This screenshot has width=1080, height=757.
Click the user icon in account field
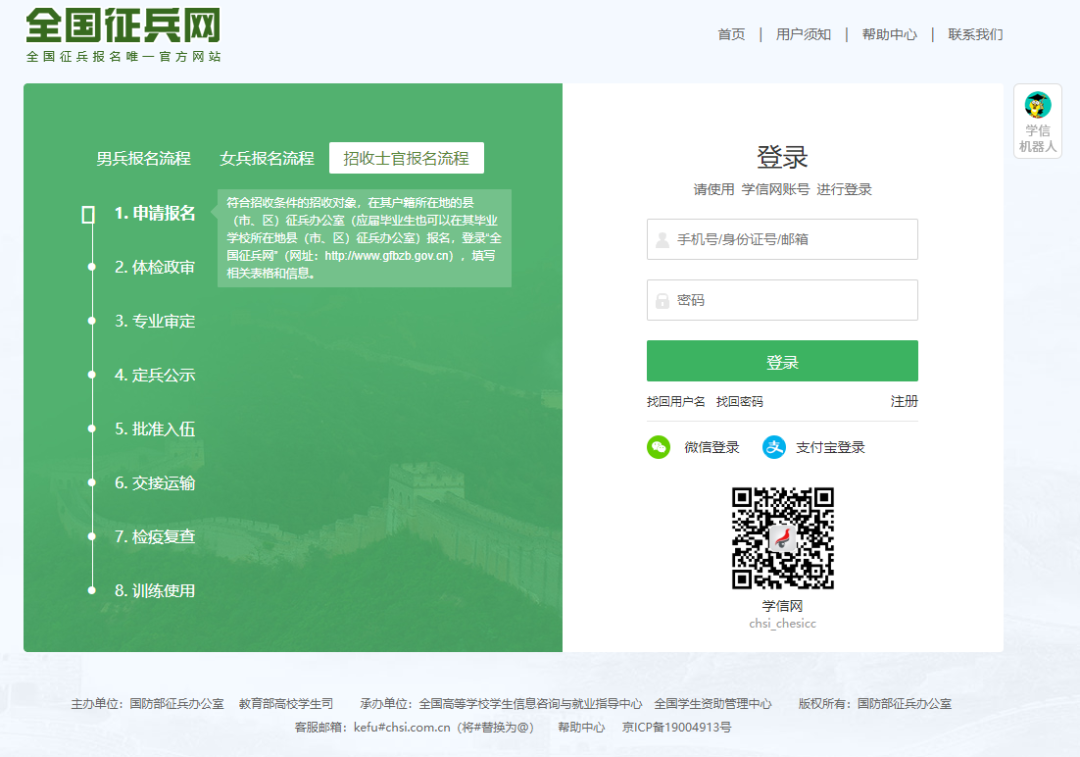662,240
